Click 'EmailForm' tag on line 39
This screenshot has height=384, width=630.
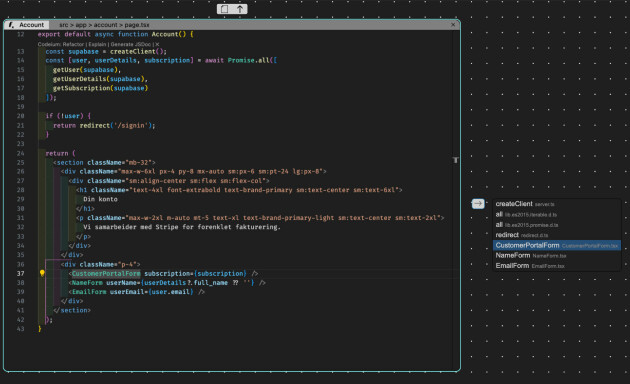89,292
